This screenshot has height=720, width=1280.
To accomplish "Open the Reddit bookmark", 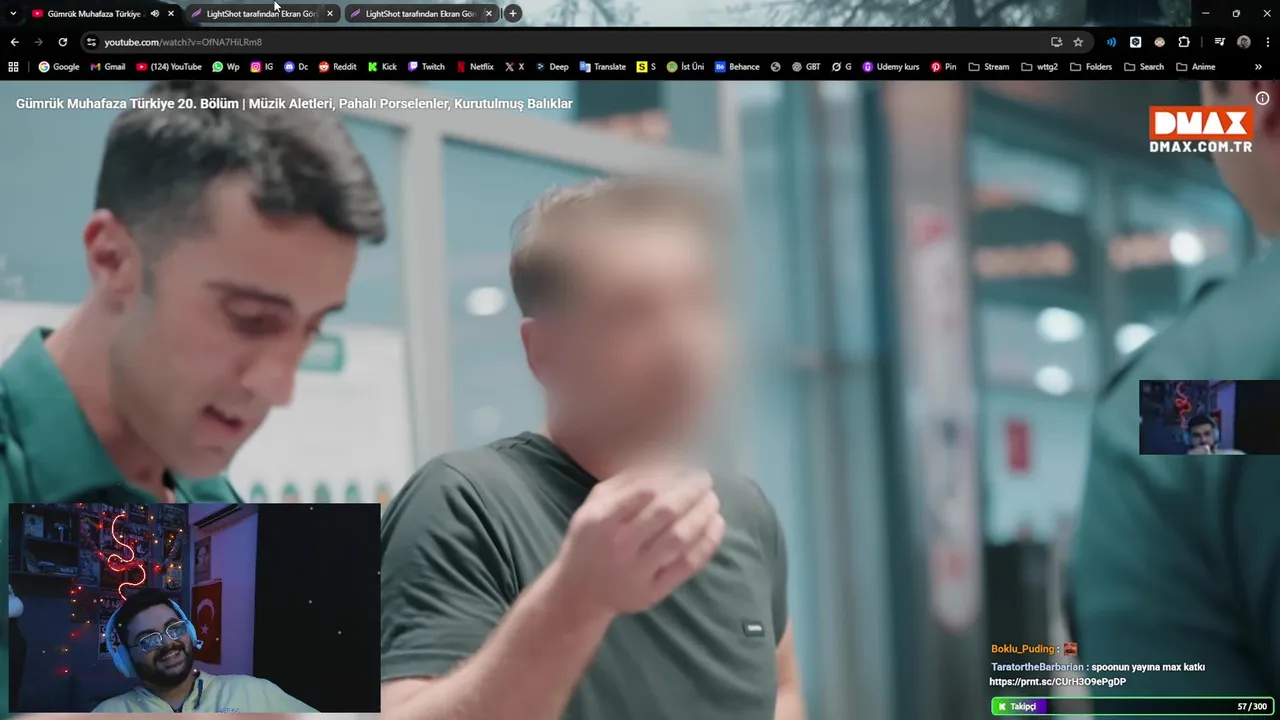I will [338, 67].
